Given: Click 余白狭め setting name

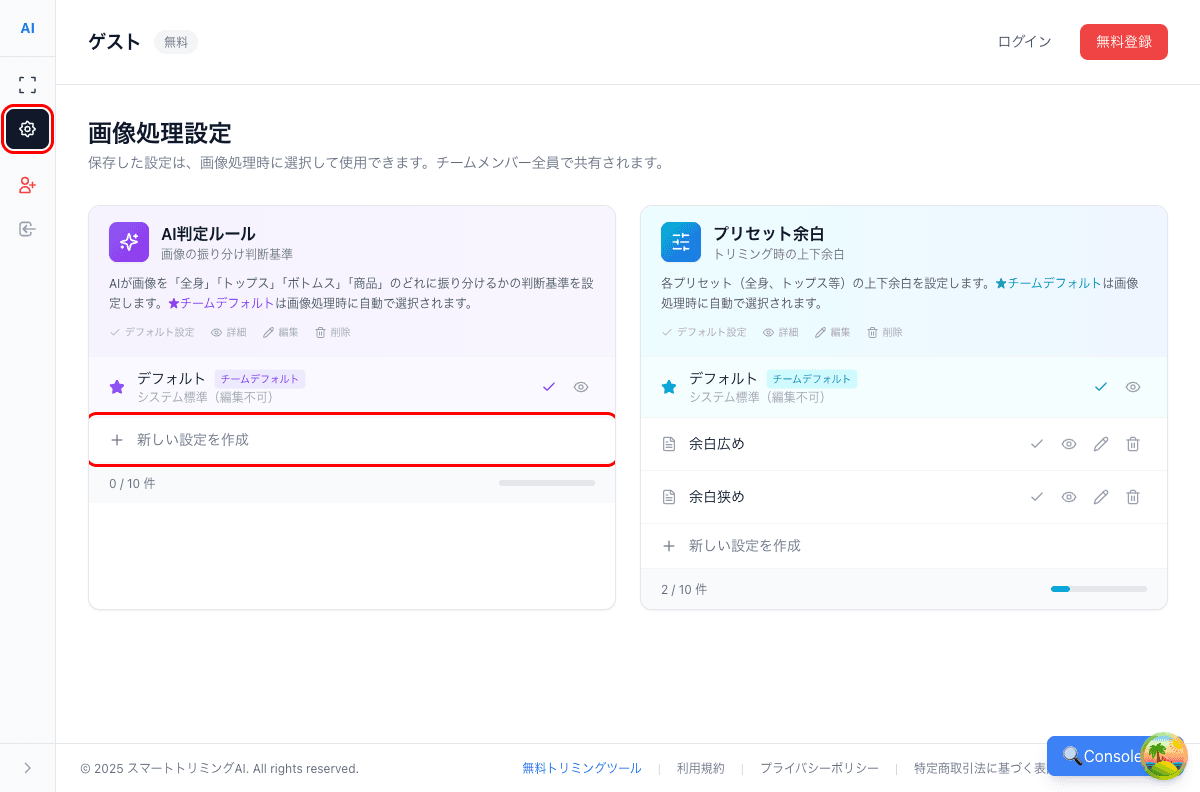Looking at the screenshot, I should tap(717, 497).
